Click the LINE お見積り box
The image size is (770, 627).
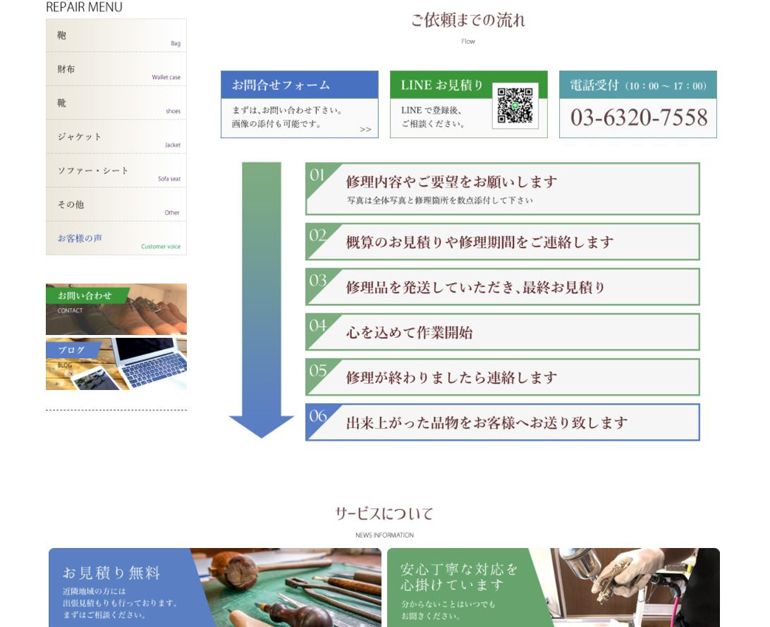(x=469, y=104)
